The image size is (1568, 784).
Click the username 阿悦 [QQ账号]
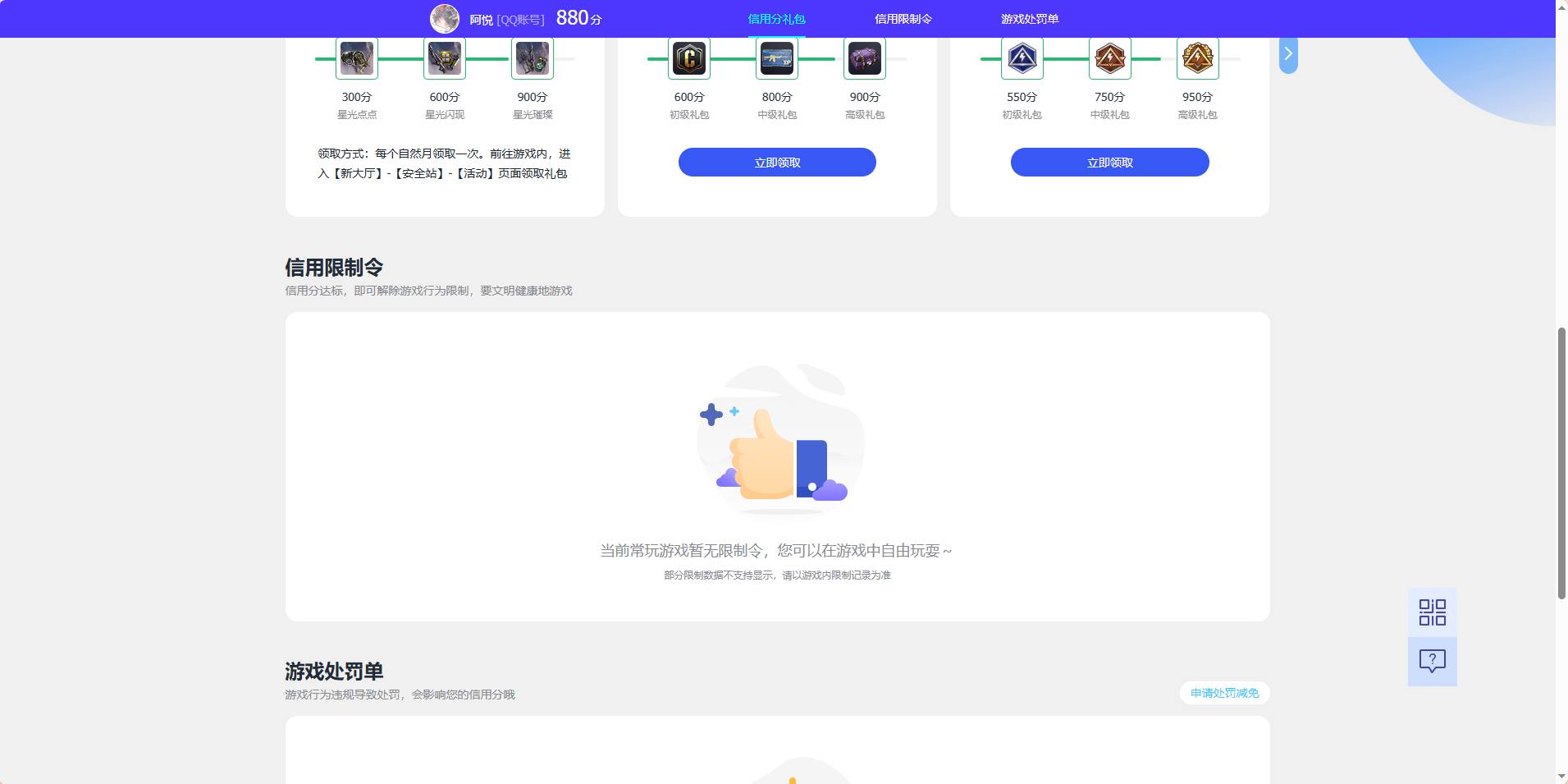pyautogui.click(x=507, y=20)
